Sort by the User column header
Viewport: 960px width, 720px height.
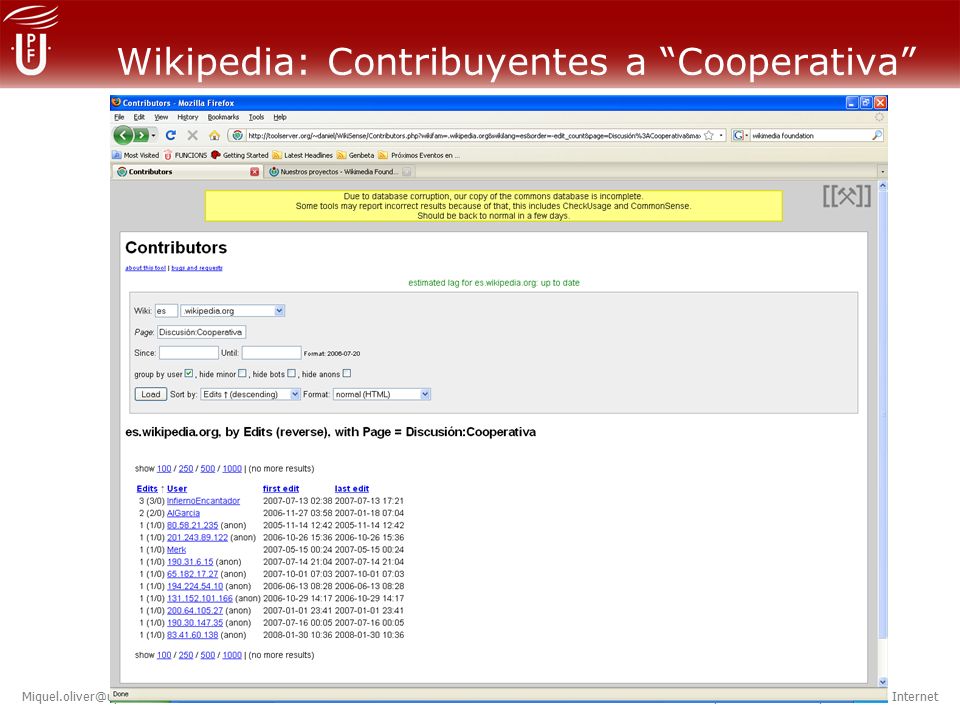coord(177,489)
